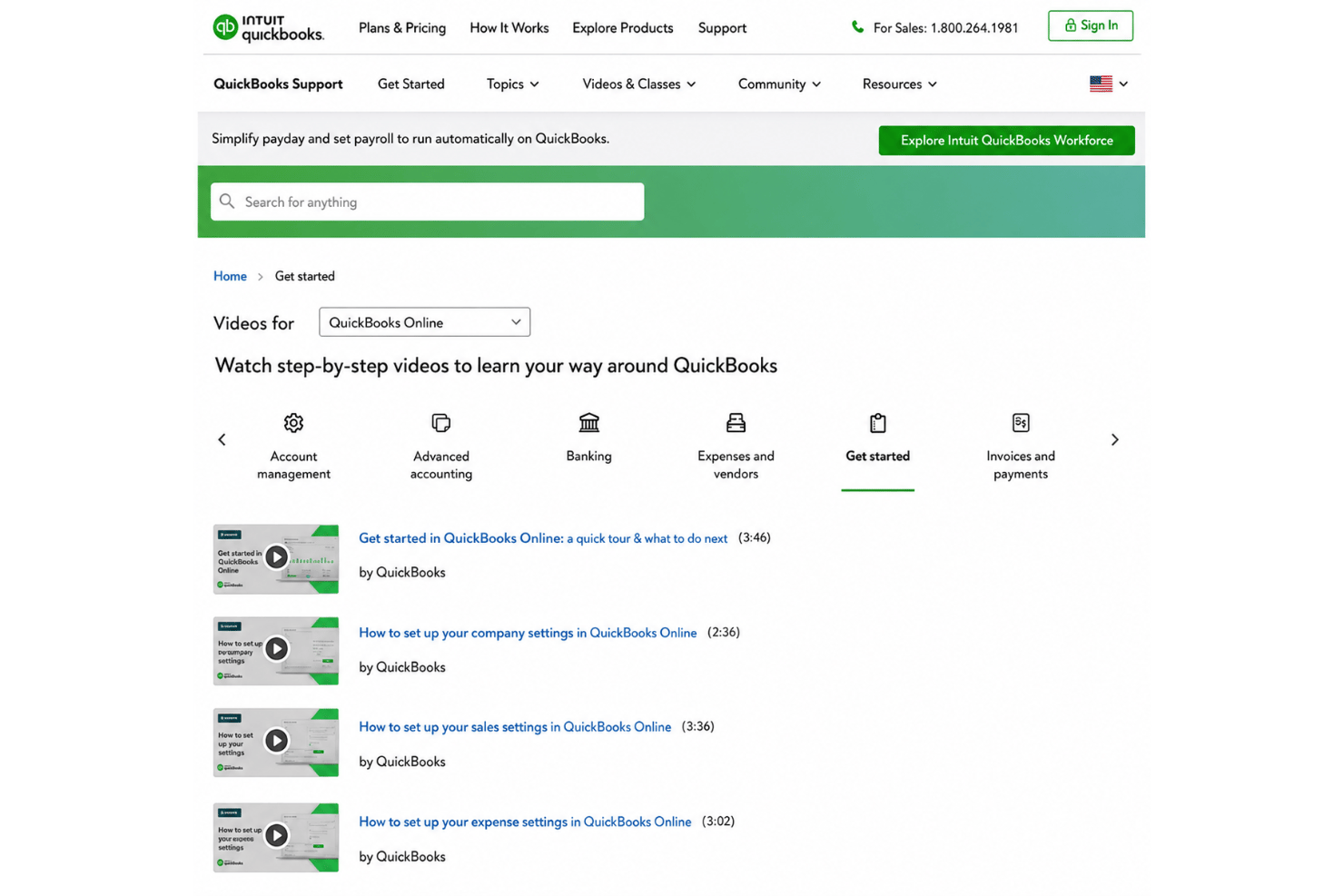Click the Search for anything field

pyautogui.click(x=428, y=202)
